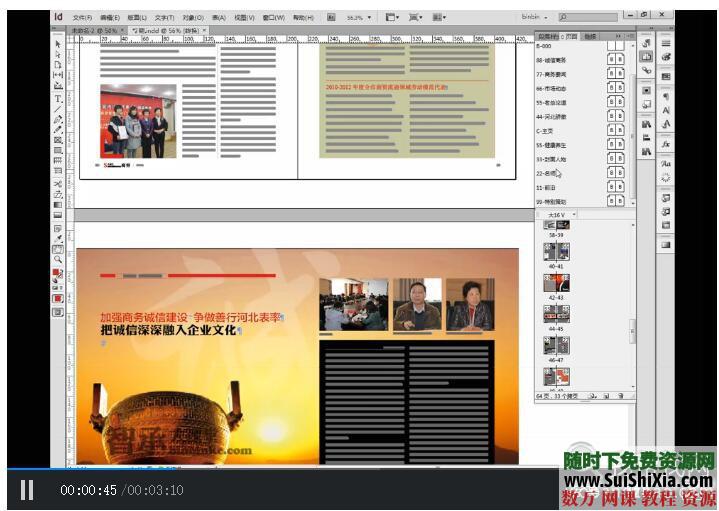Open the 对象(O) menu
Image resolution: width=719 pixels, height=511 pixels.
coord(193,18)
